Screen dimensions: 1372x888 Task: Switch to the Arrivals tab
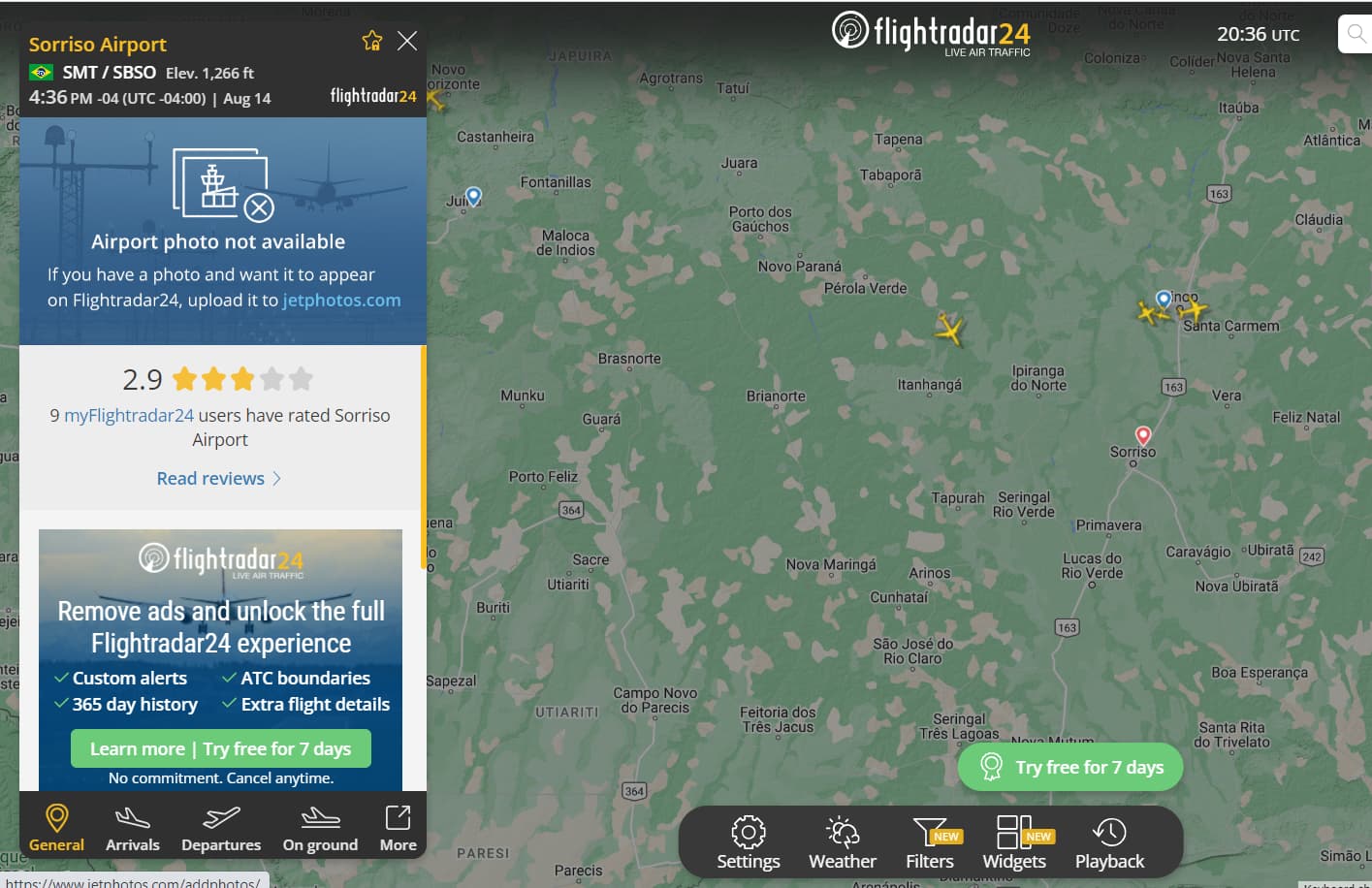click(133, 829)
